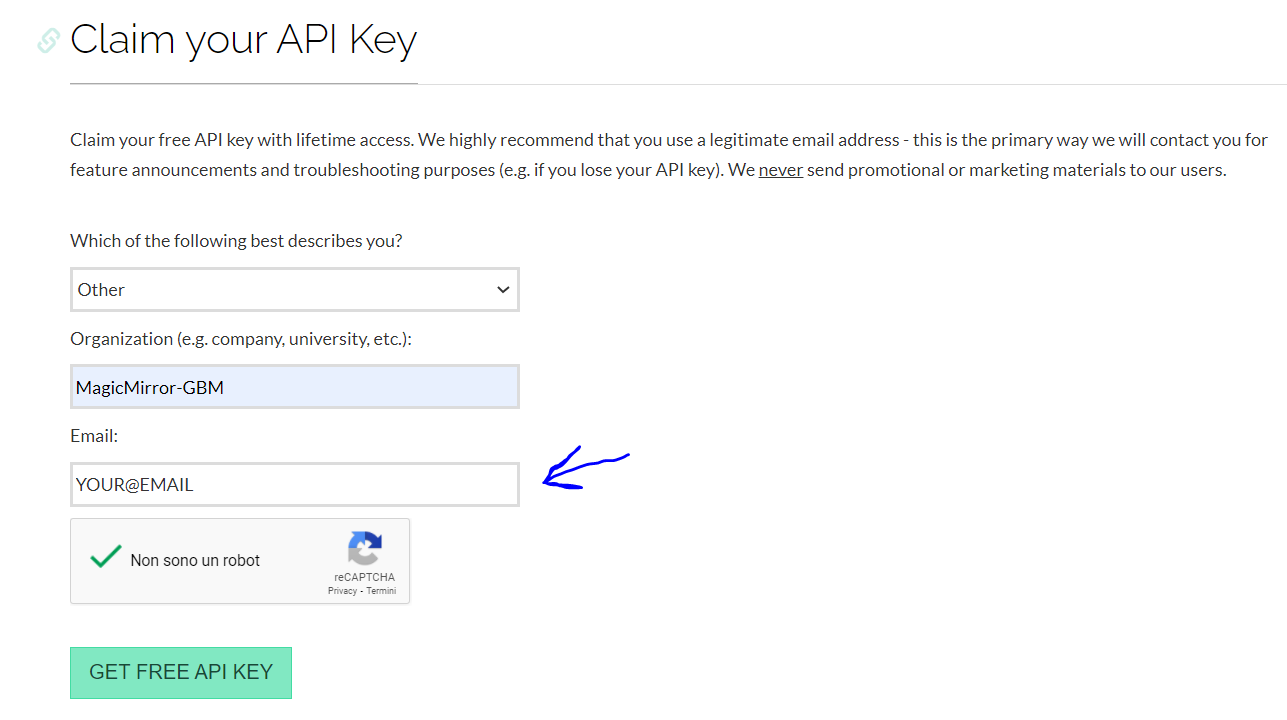
Task: Open the reCAPTCHA Termini link
Action: [381, 591]
